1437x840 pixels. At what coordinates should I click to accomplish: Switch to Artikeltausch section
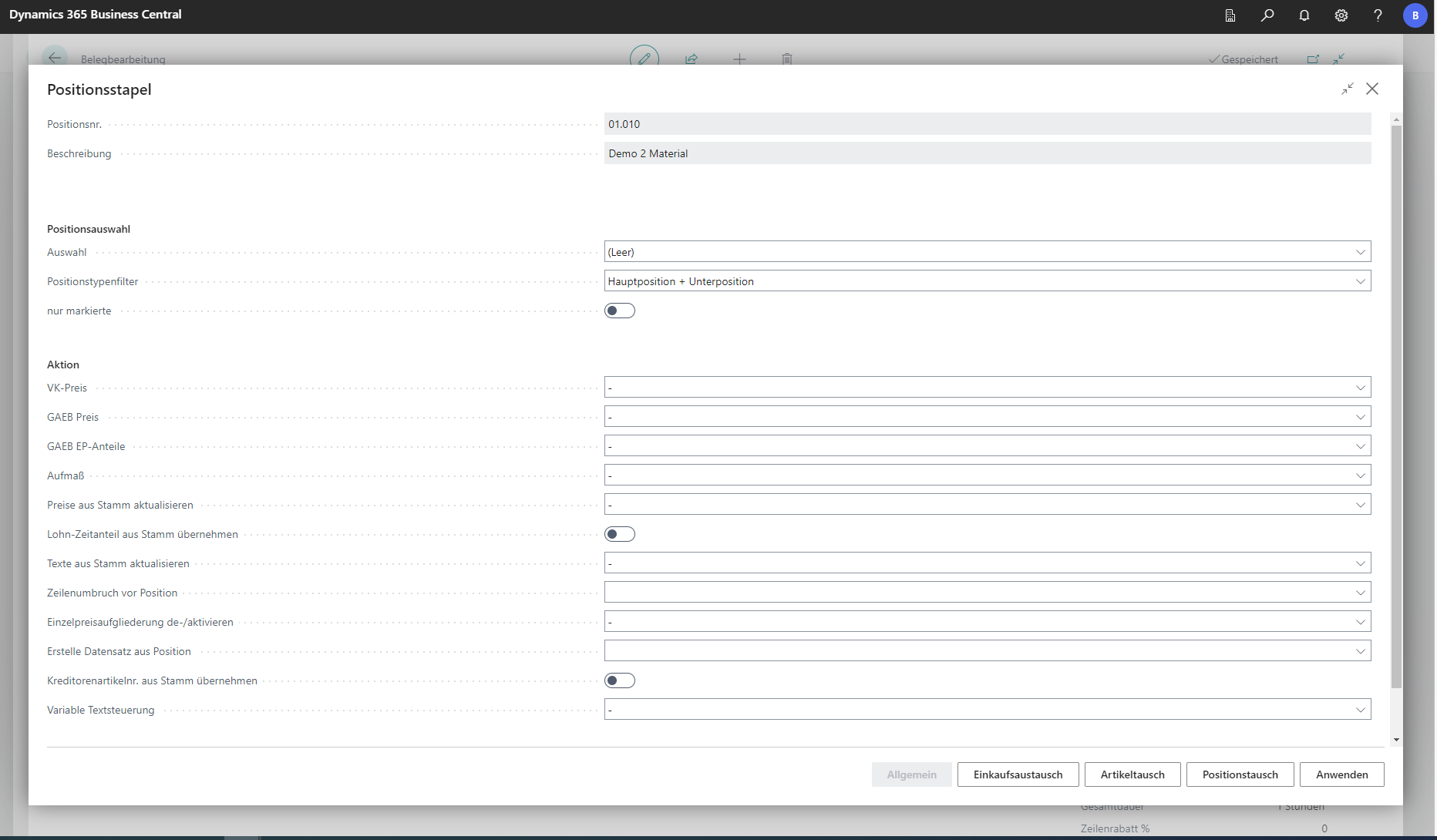point(1132,774)
